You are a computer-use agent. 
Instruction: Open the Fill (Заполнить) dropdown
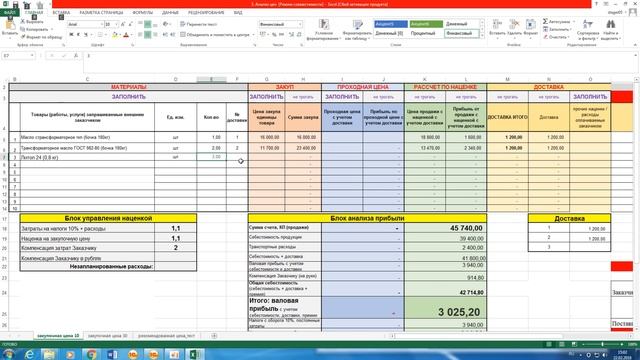click(x=558, y=29)
